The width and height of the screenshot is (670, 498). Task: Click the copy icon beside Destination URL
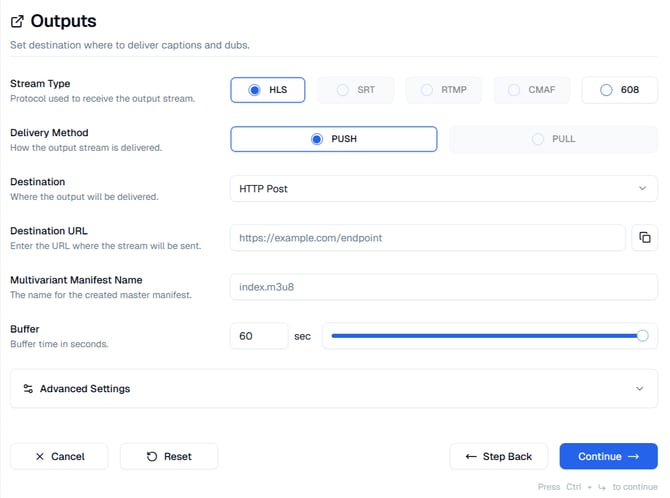coord(645,238)
